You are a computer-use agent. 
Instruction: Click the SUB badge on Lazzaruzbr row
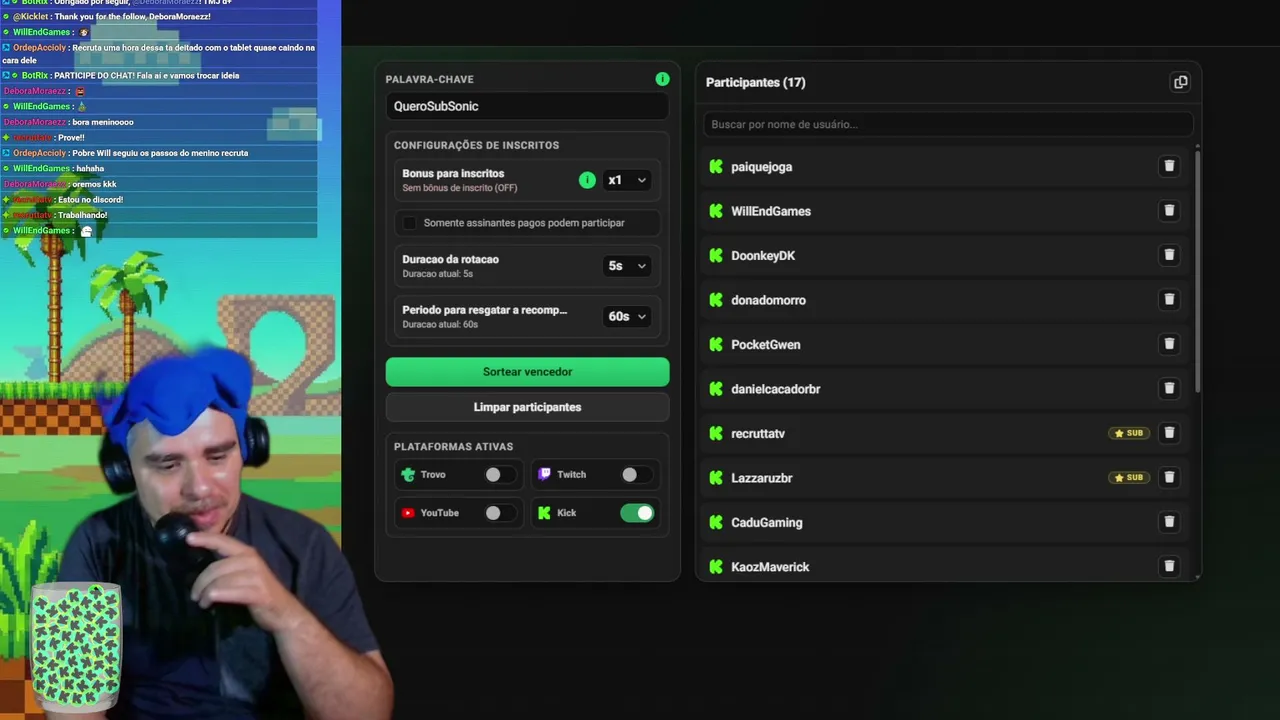click(1129, 478)
